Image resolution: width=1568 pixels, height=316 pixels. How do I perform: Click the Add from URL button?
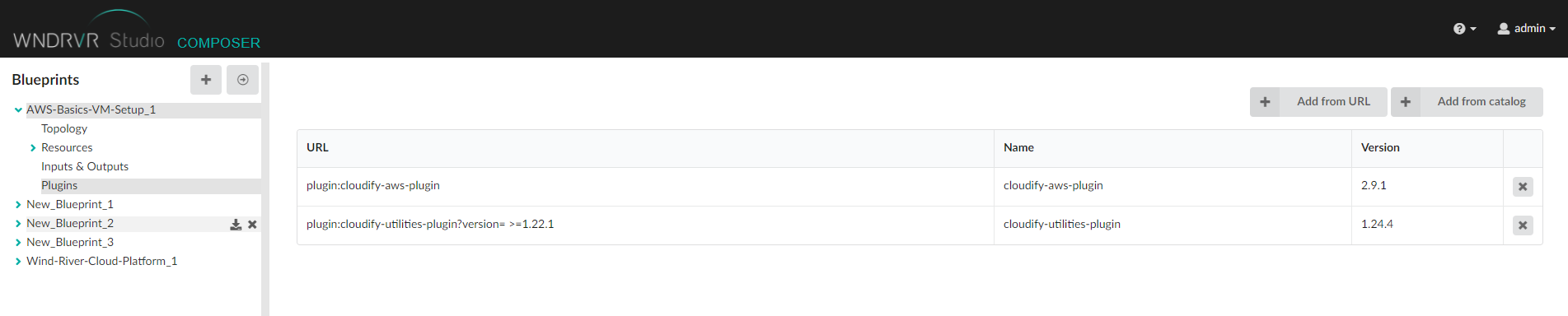coord(1318,102)
